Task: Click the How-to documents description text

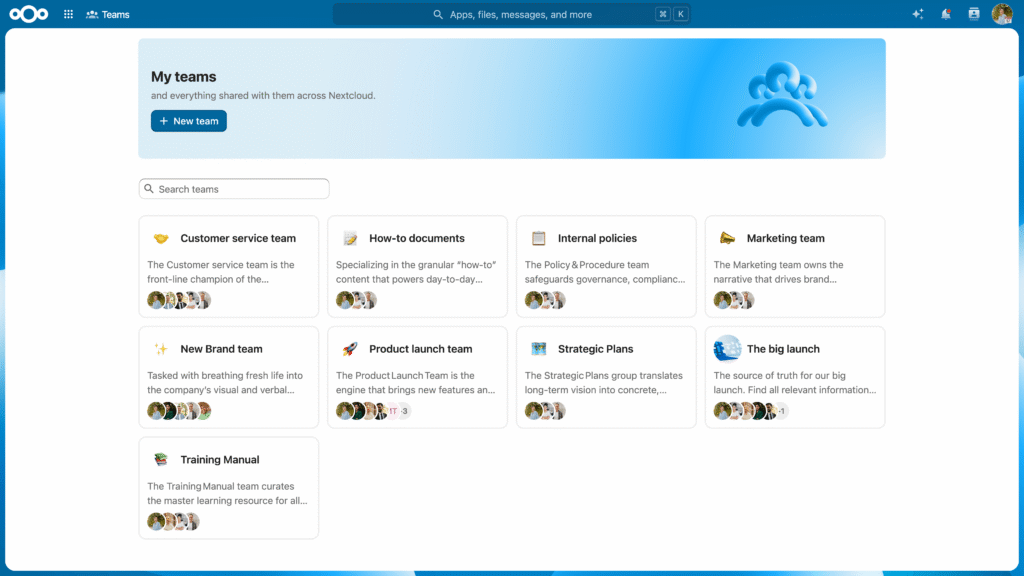Action: point(416,272)
